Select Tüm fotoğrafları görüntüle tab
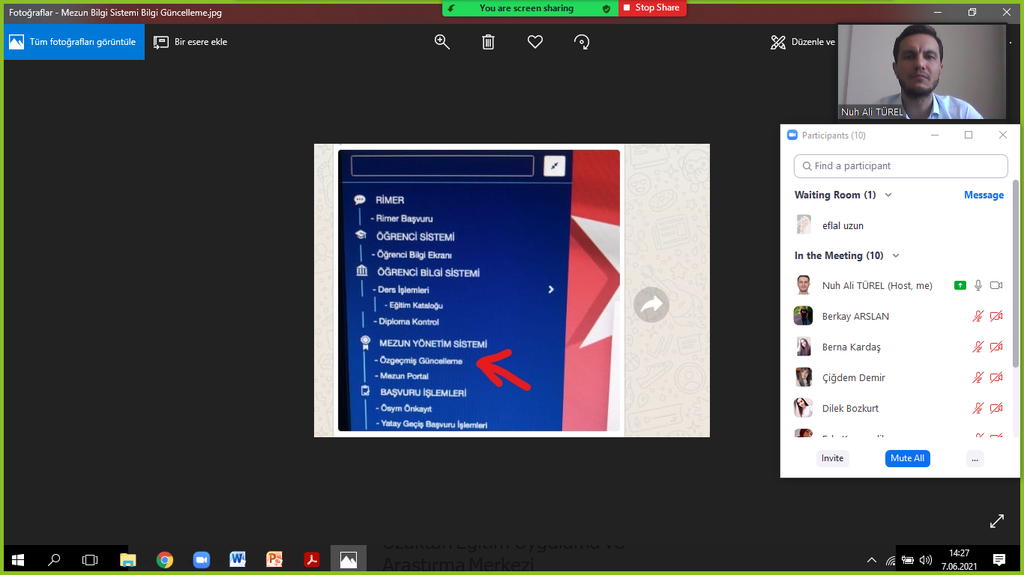This screenshot has width=1024, height=575. pos(73,42)
